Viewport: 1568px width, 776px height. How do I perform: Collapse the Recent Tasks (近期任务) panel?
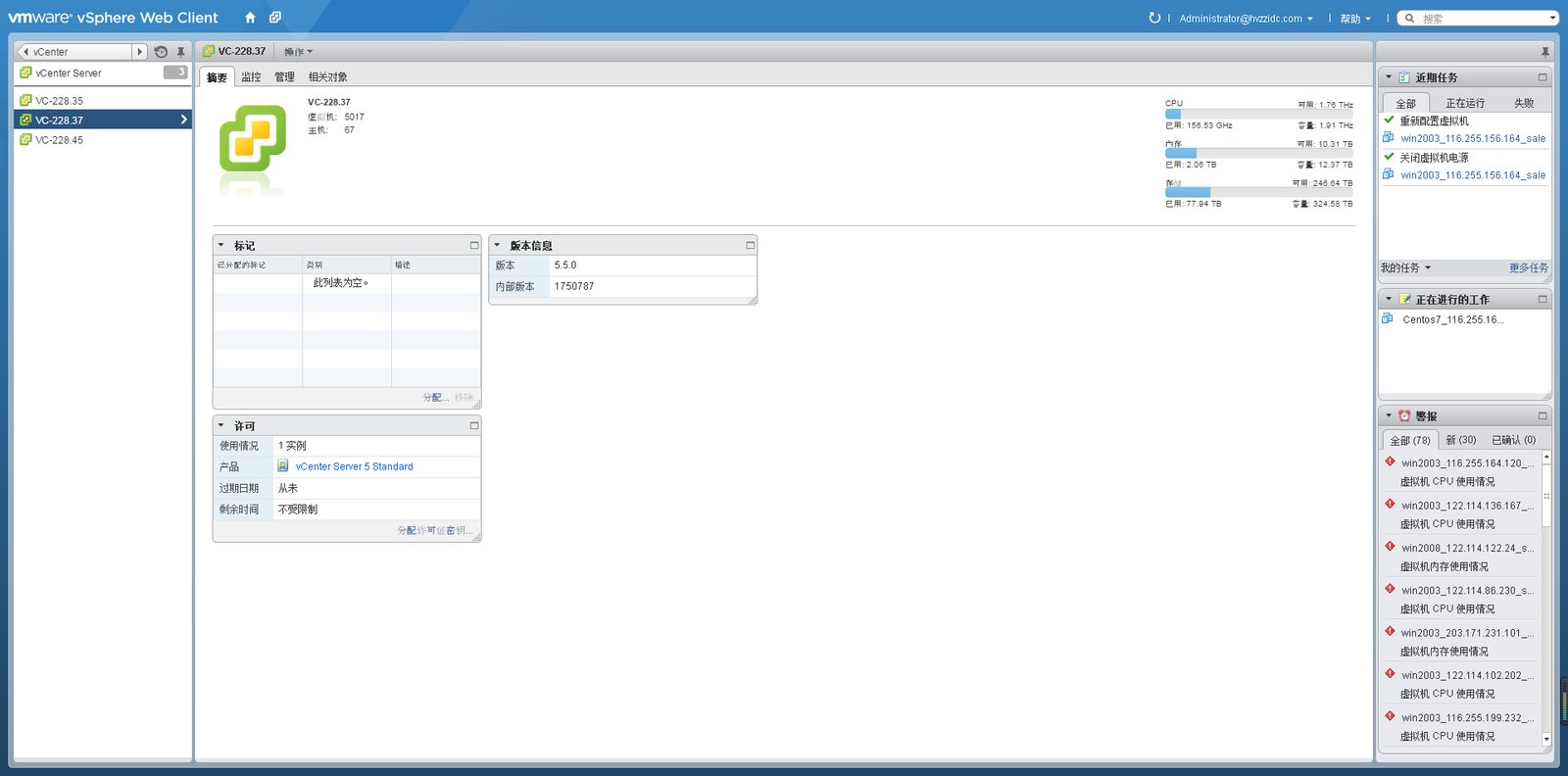(1389, 77)
